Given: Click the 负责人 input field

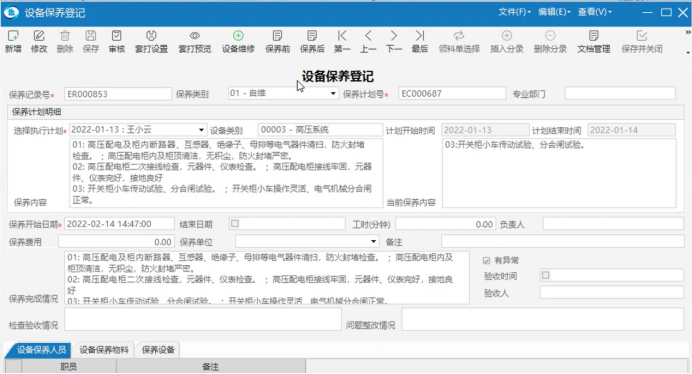Looking at the screenshot, I should 613,224.
